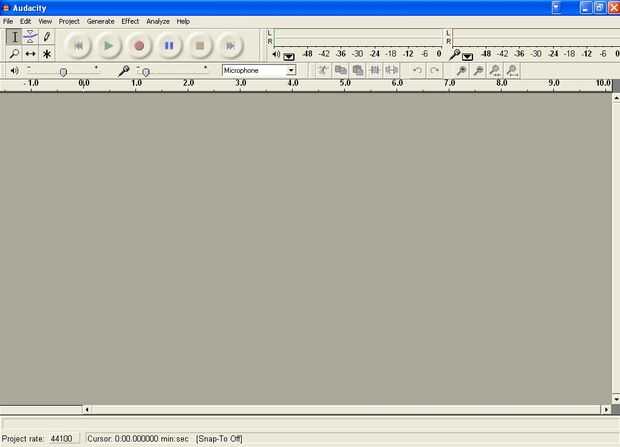Select the Time Shift tool

coord(30,53)
